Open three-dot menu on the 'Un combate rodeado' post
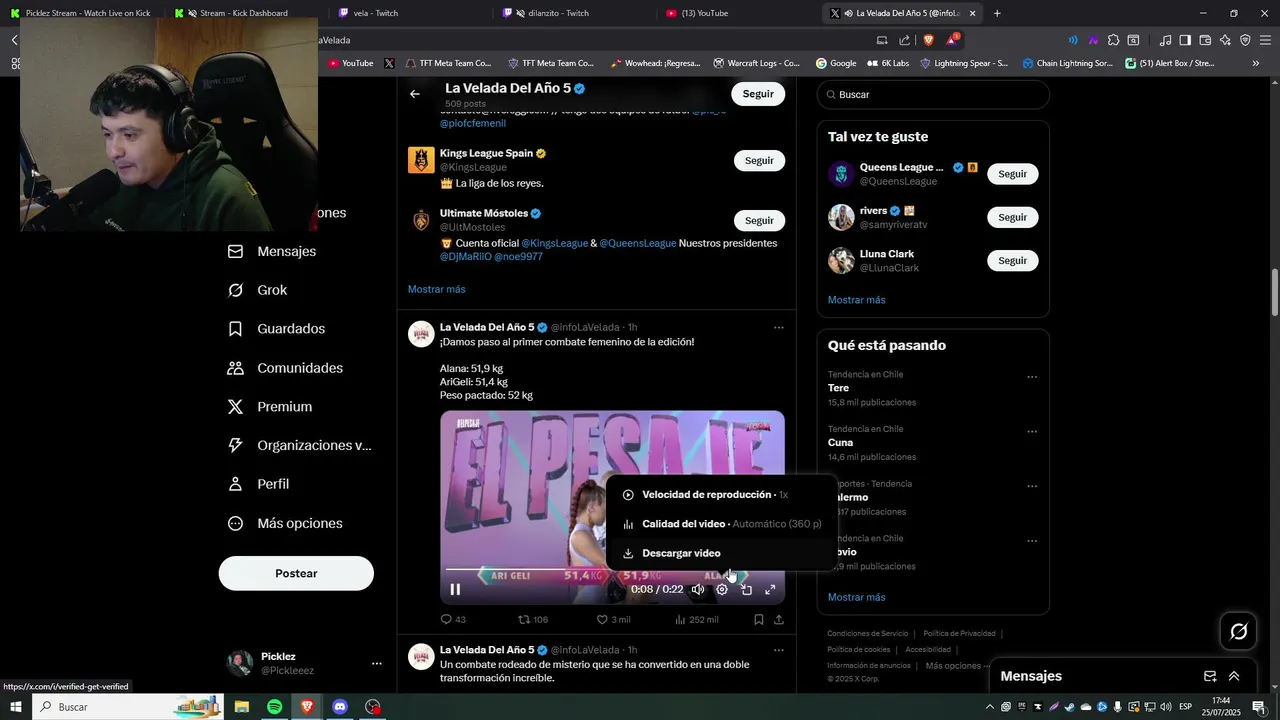The image size is (1280, 720). coord(779,650)
